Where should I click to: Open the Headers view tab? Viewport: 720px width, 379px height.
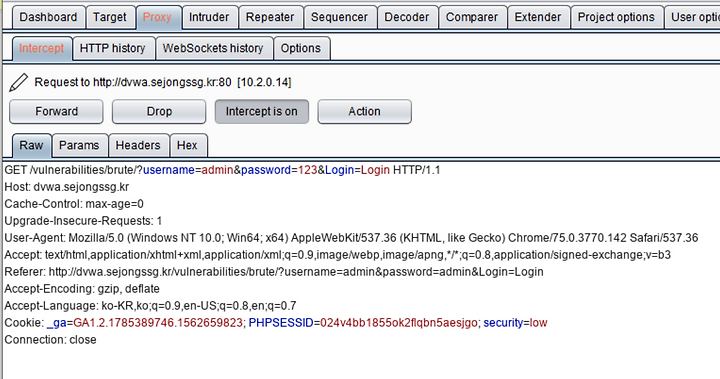tap(138, 146)
